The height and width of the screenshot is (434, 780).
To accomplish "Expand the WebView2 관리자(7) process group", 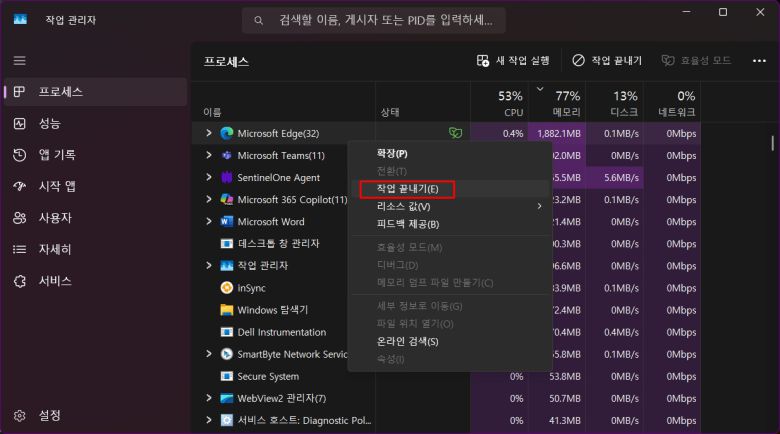I will [209, 398].
